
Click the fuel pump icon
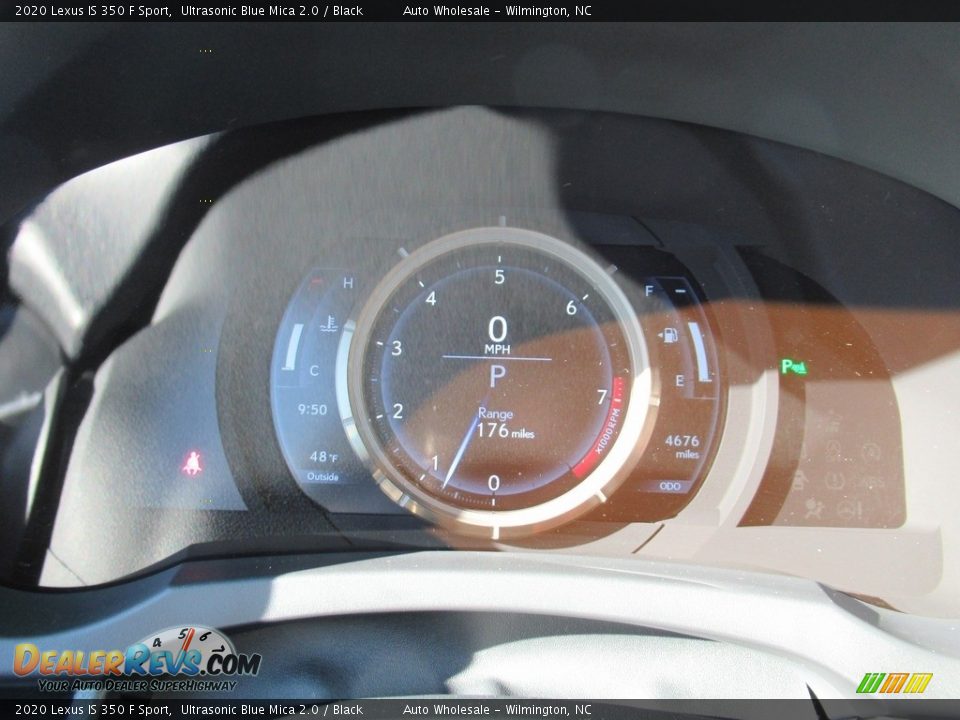(669, 335)
